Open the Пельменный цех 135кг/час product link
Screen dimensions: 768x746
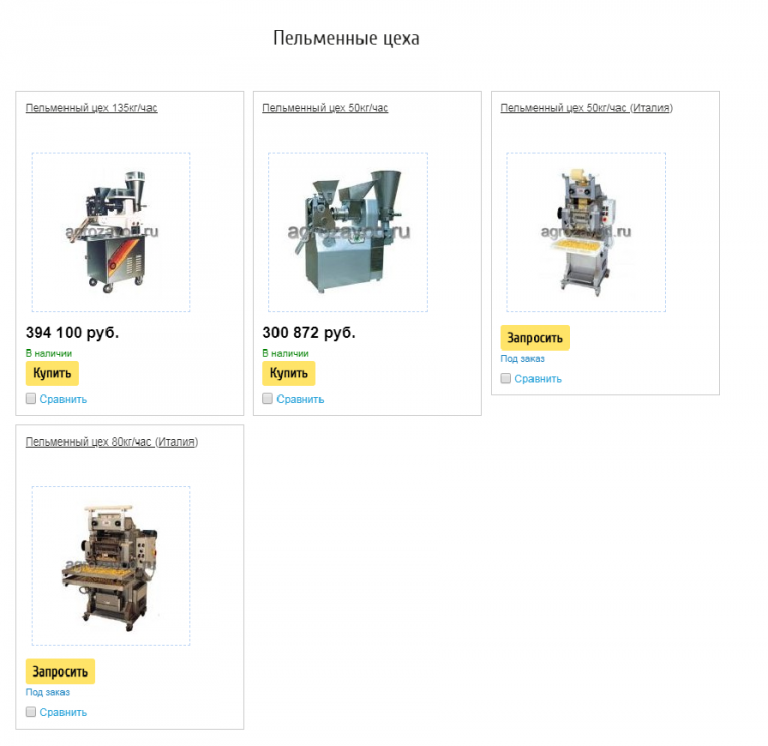tap(91, 108)
